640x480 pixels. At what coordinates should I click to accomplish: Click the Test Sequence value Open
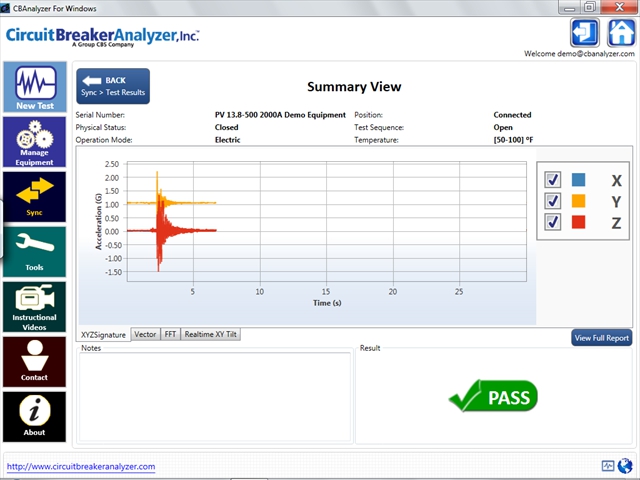(x=503, y=127)
